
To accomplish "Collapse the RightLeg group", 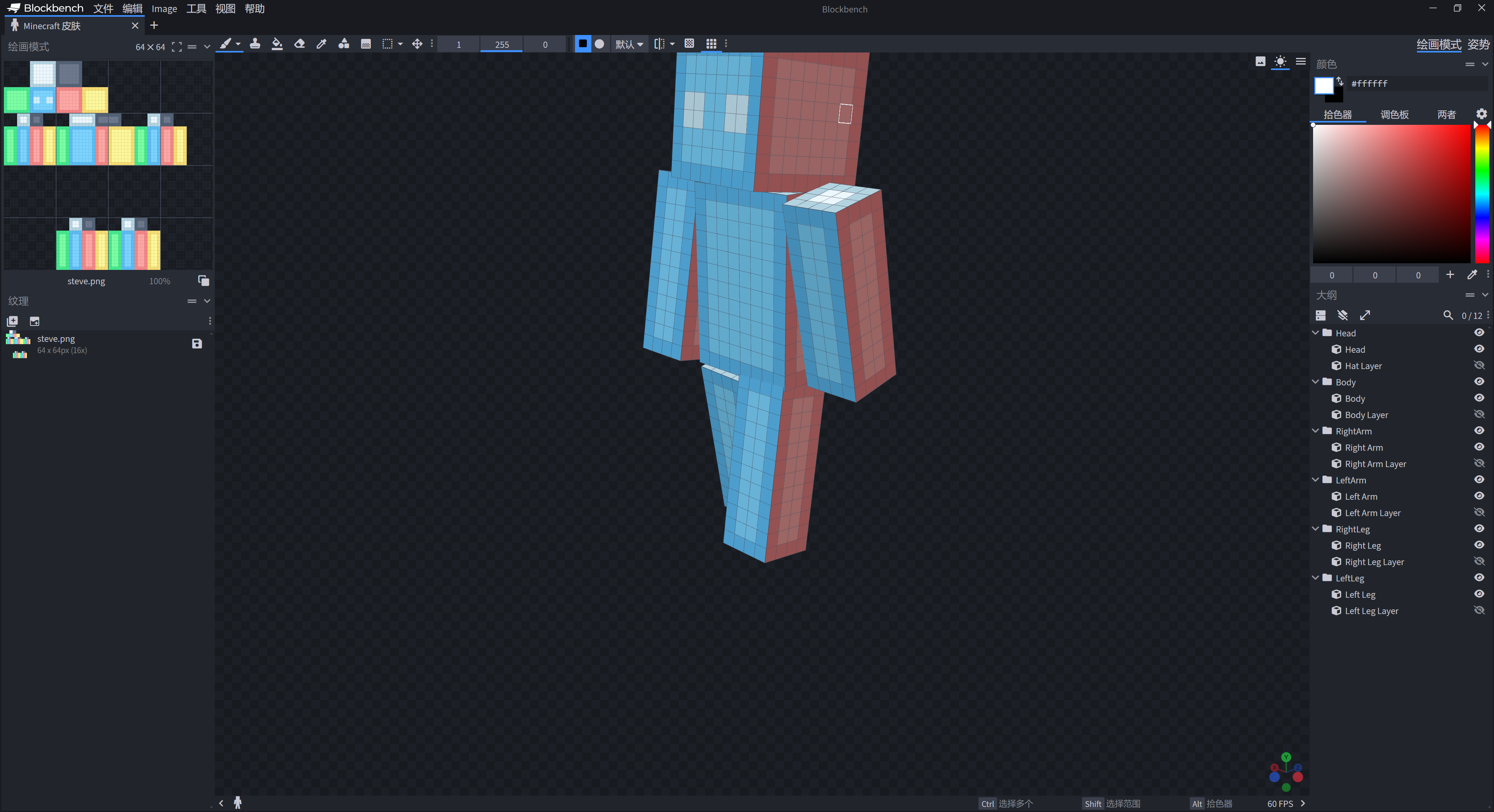I will 1315,528.
